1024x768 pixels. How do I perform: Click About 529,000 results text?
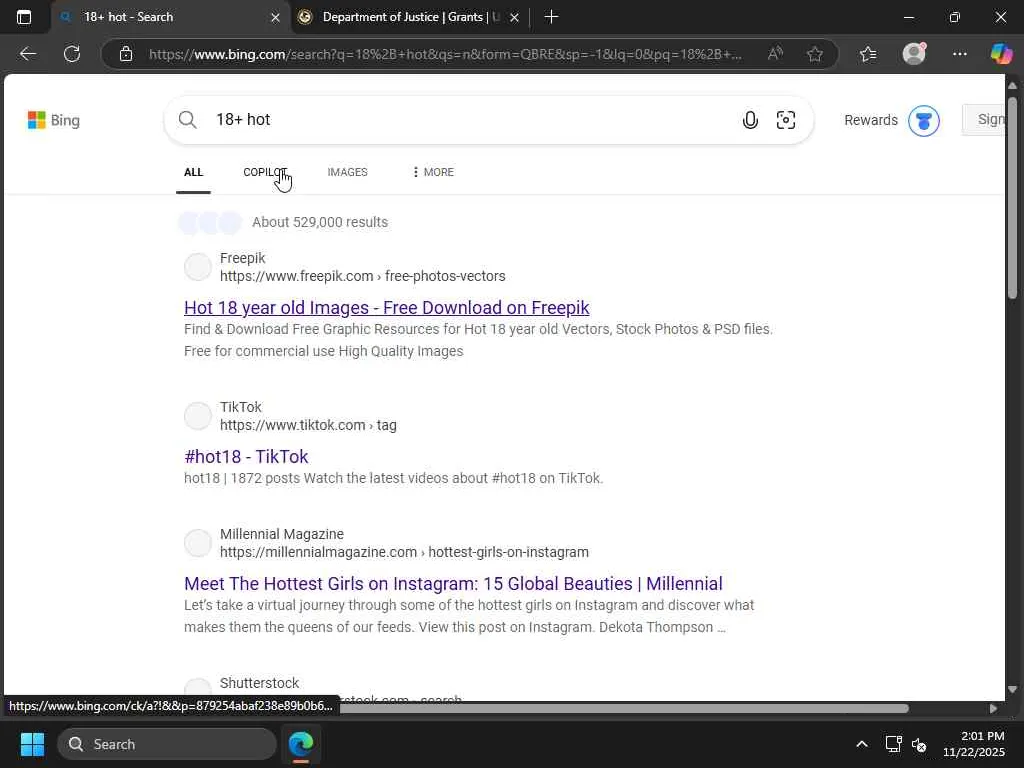[x=320, y=222]
